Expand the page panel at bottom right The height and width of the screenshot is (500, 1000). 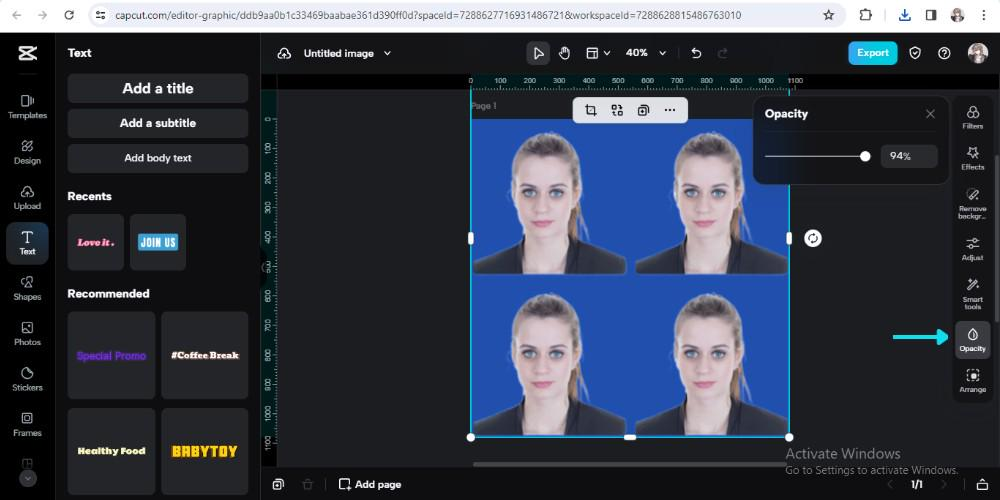982,485
